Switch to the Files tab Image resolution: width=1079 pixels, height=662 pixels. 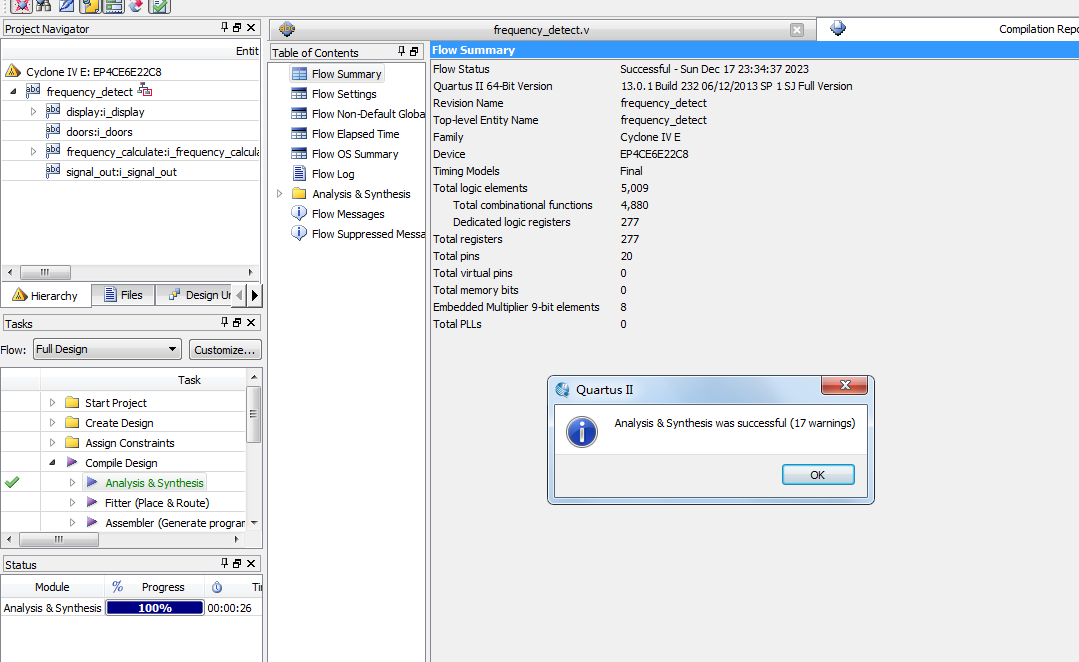pos(123,295)
